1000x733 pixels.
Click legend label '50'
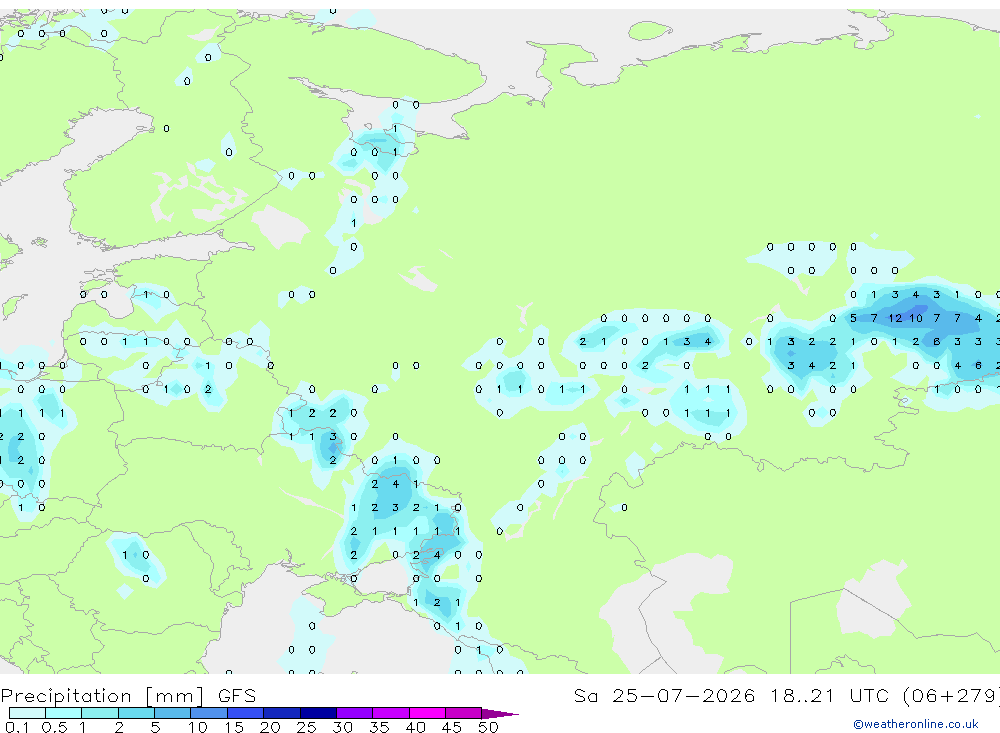[x=488, y=727]
